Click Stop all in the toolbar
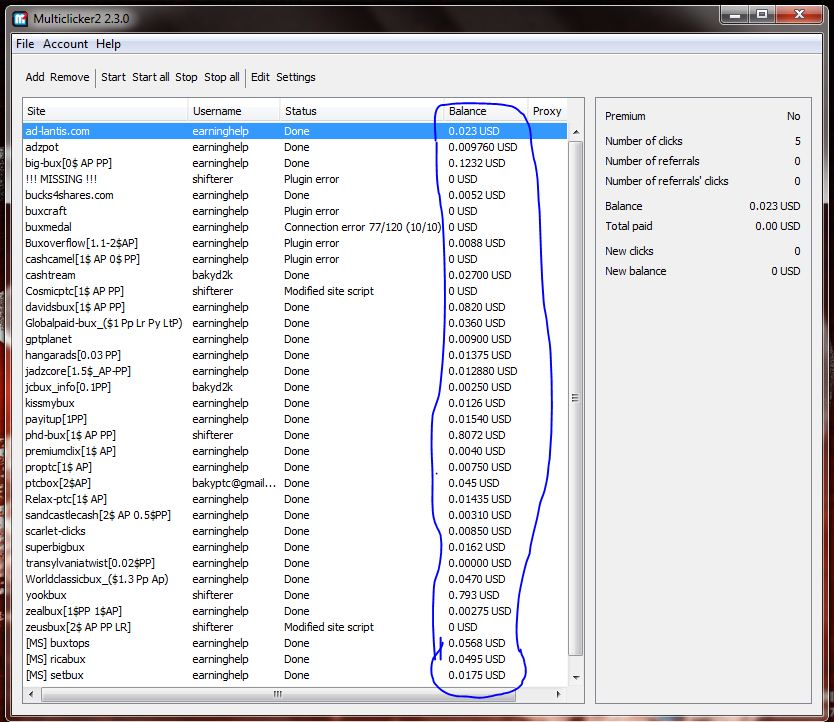 click(x=222, y=77)
